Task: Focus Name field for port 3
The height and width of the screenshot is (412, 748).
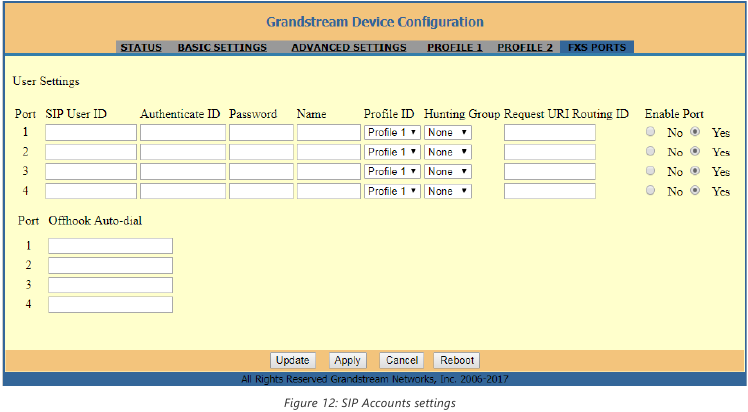Action: [x=329, y=172]
